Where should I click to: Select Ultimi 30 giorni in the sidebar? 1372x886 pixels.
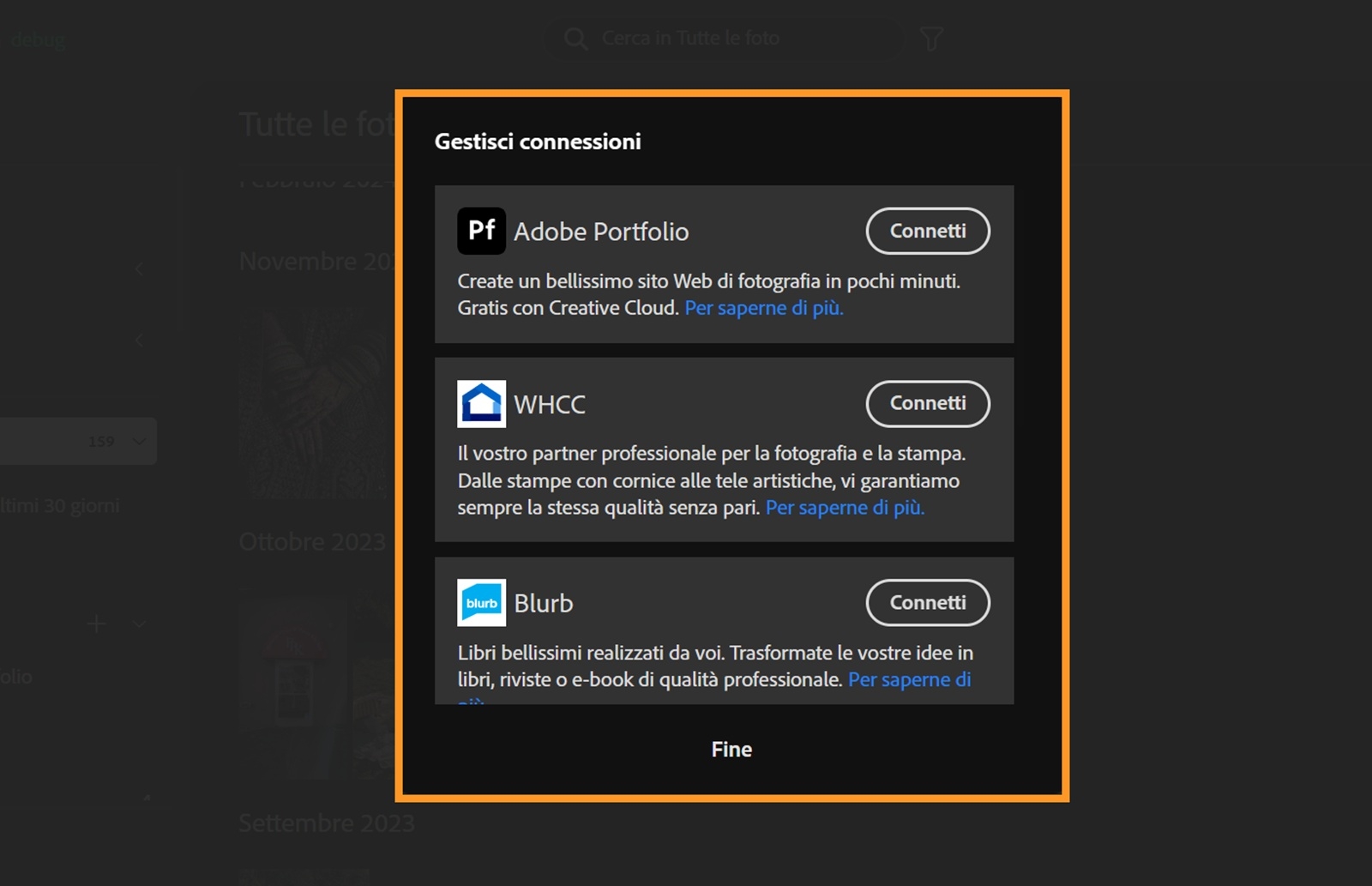(60, 505)
